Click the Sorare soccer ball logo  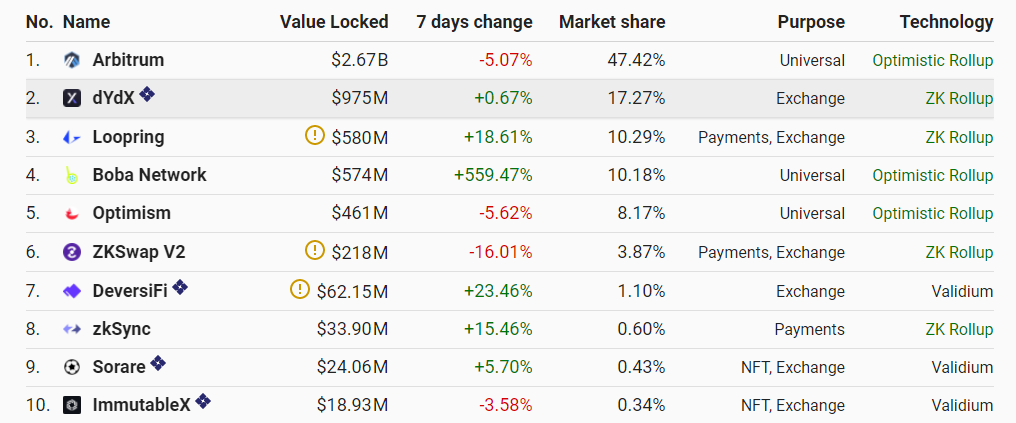click(72, 367)
